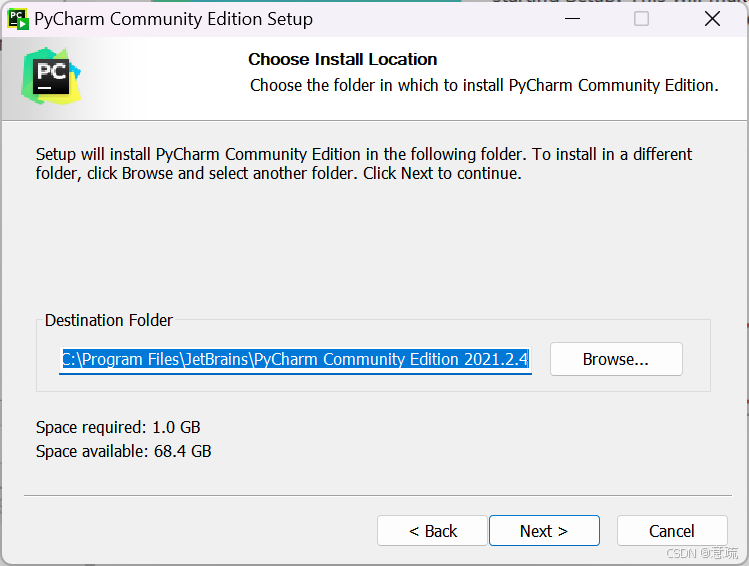Screen dimensions: 749x566
Task: Minimize the PyCharm setup window
Action: tap(572, 19)
